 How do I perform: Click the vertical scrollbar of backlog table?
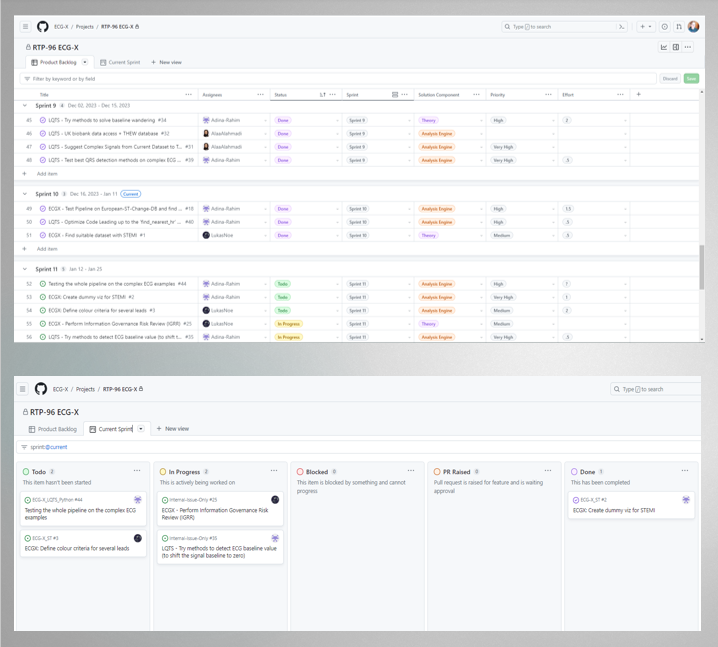[x=702, y=267]
